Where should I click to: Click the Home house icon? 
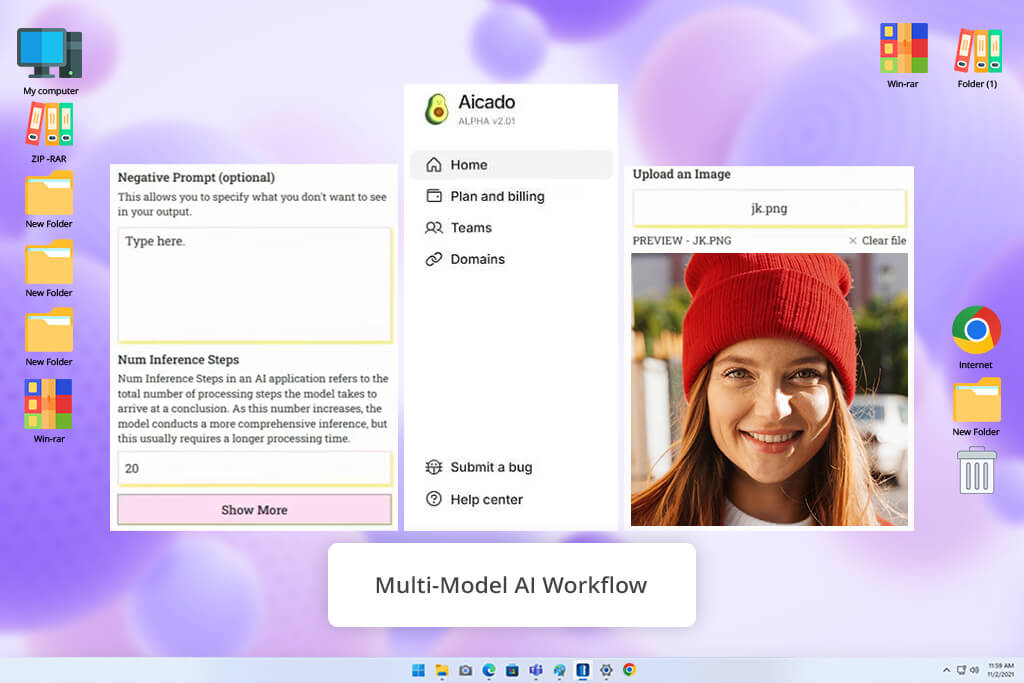(434, 165)
